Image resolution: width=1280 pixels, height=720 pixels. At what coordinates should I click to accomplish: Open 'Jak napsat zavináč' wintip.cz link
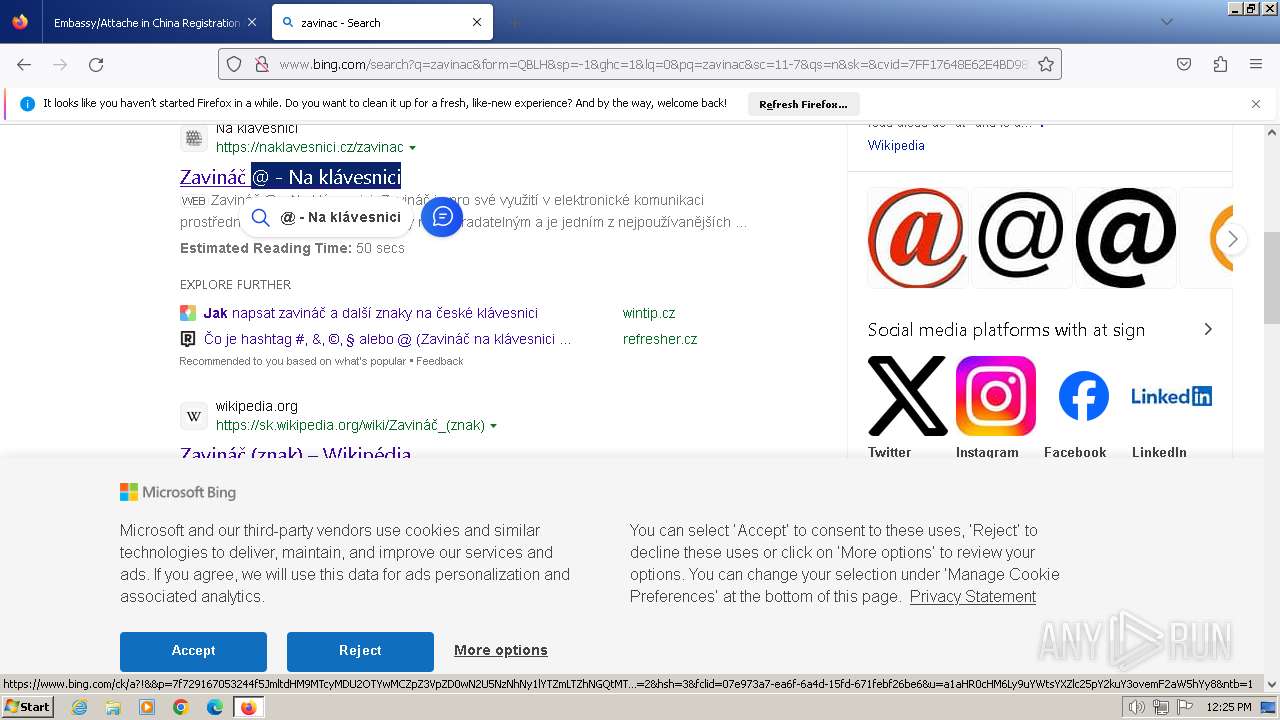(x=371, y=313)
